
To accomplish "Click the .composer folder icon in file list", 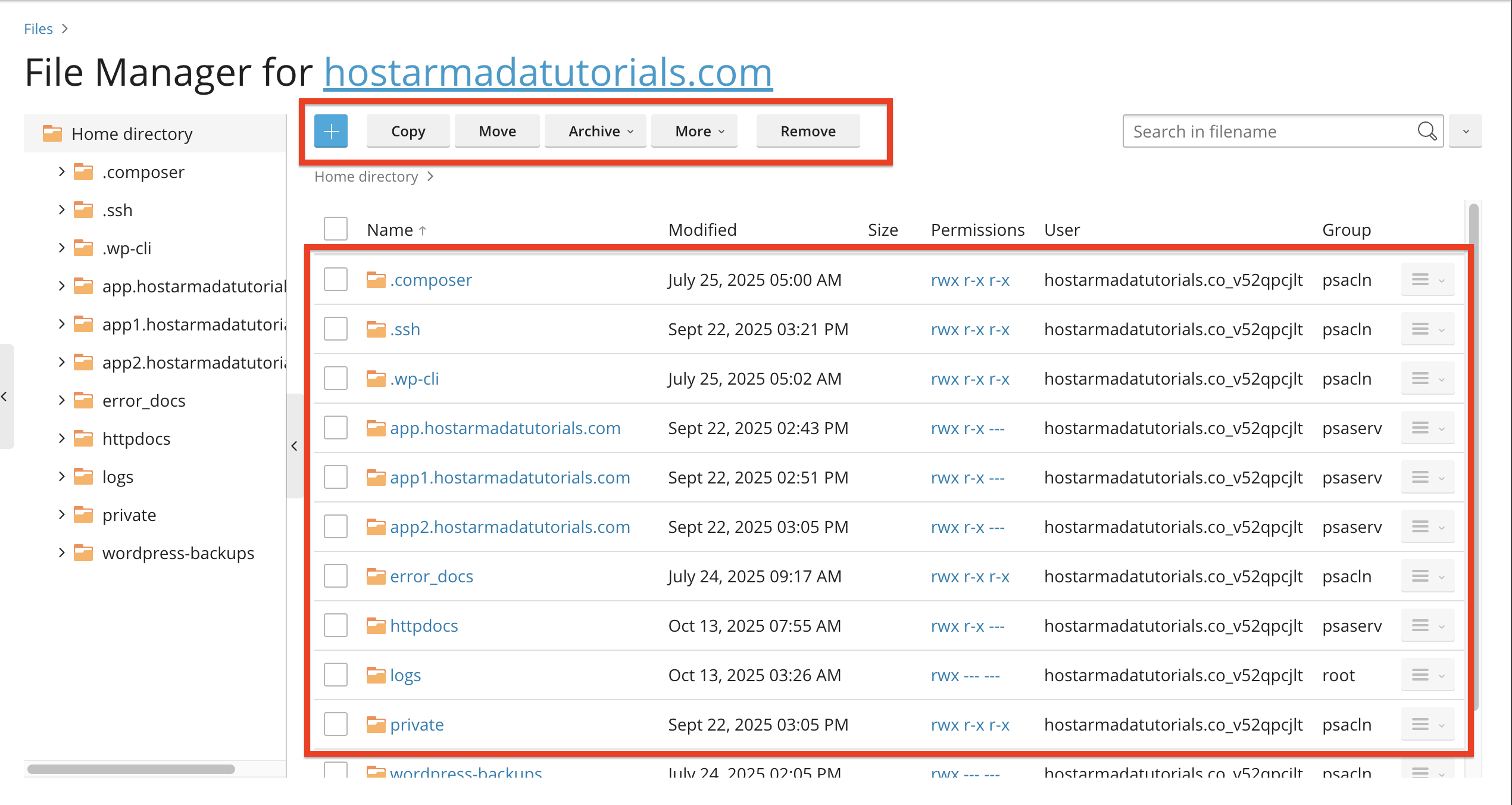I will [x=376, y=279].
